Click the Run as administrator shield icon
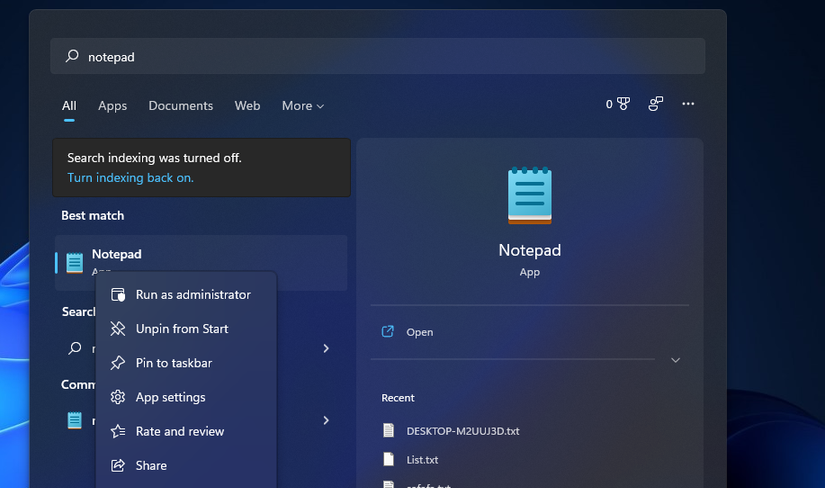Image resolution: width=825 pixels, height=488 pixels. 118,295
